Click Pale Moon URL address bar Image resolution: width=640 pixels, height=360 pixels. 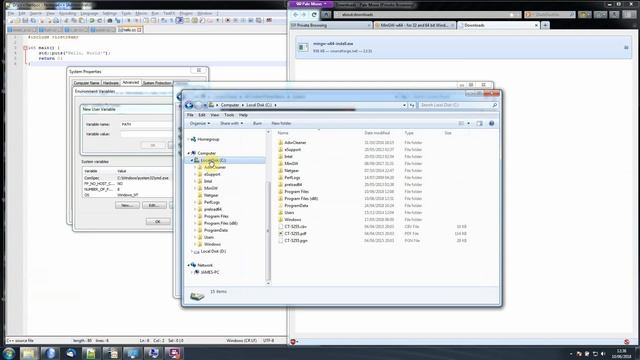427,15
